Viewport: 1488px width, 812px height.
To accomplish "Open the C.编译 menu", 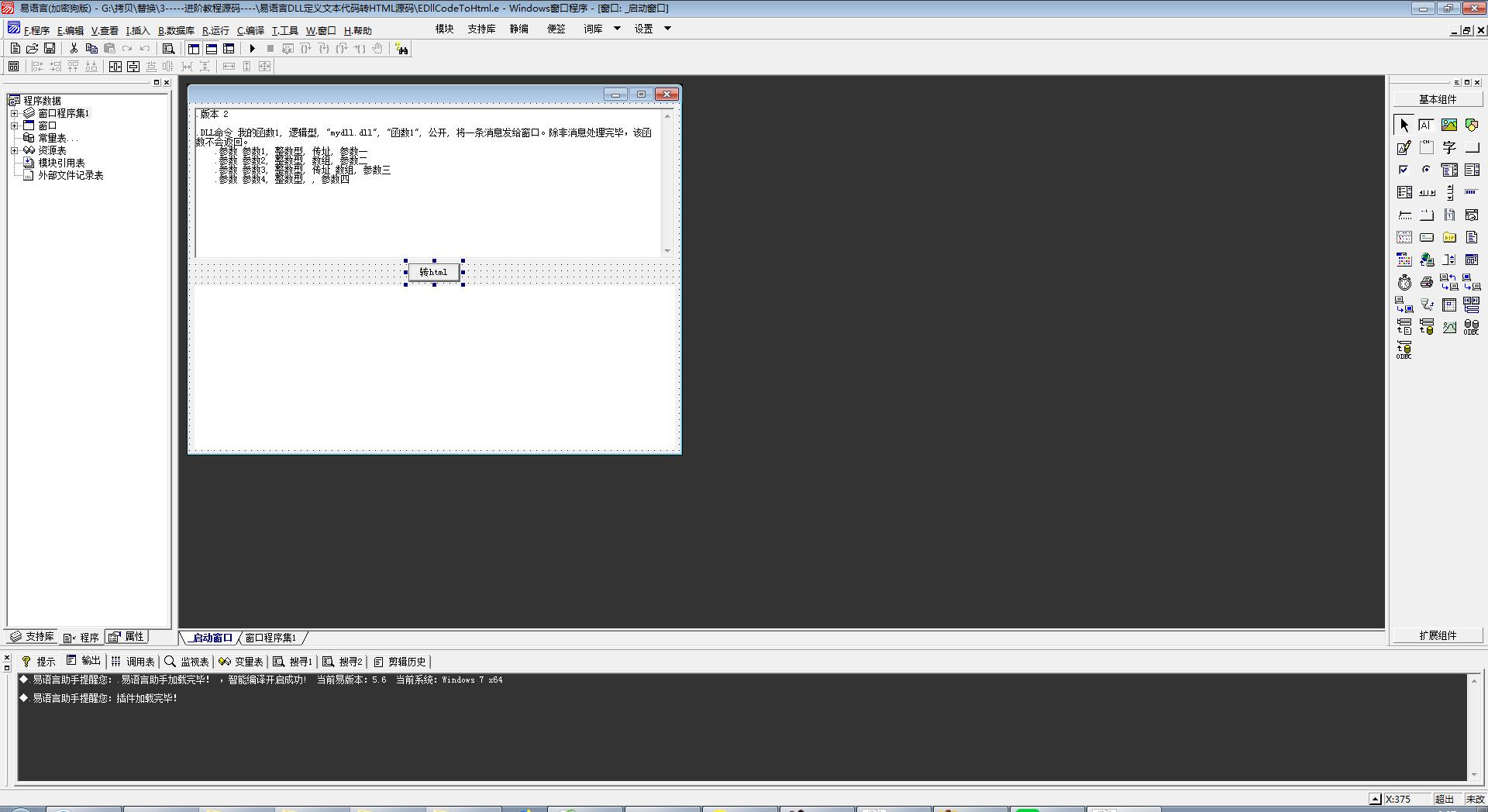I will (250, 31).
